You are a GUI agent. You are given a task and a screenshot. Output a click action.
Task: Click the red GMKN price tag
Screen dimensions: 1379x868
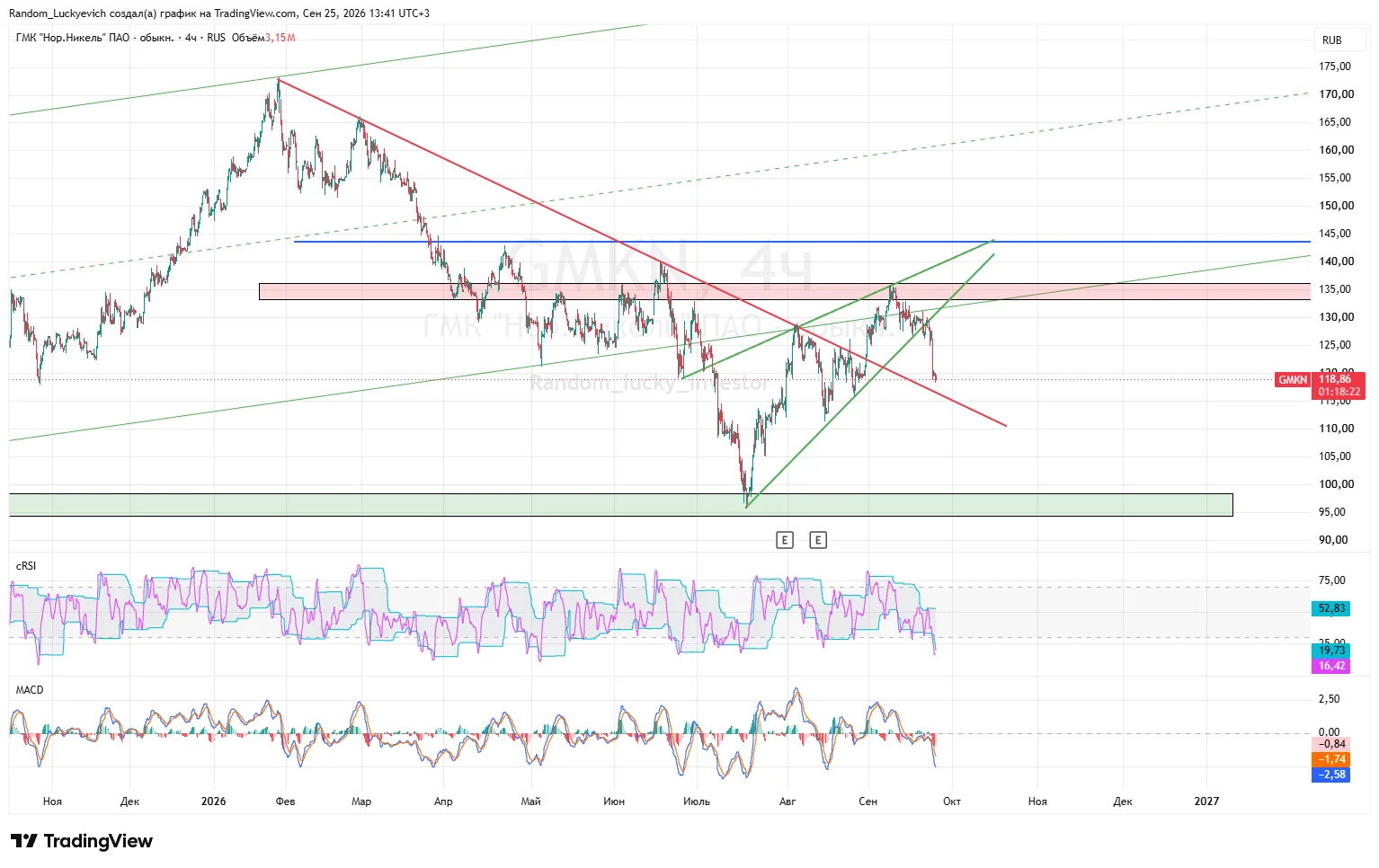click(x=1293, y=380)
